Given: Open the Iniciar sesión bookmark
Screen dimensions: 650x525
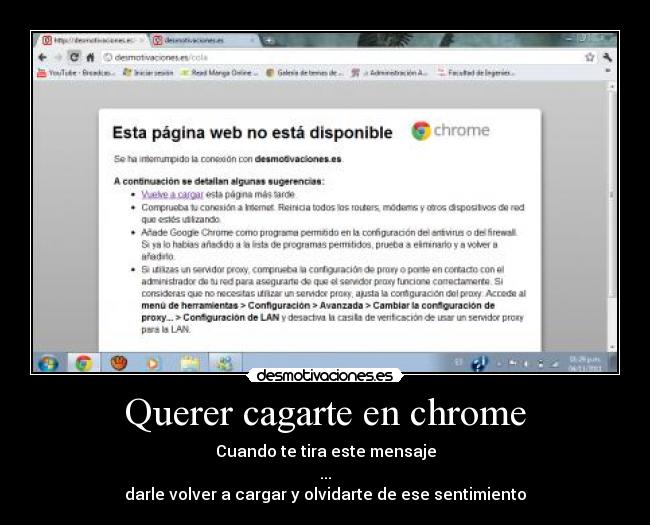Looking at the screenshot, I should point(148,73).
